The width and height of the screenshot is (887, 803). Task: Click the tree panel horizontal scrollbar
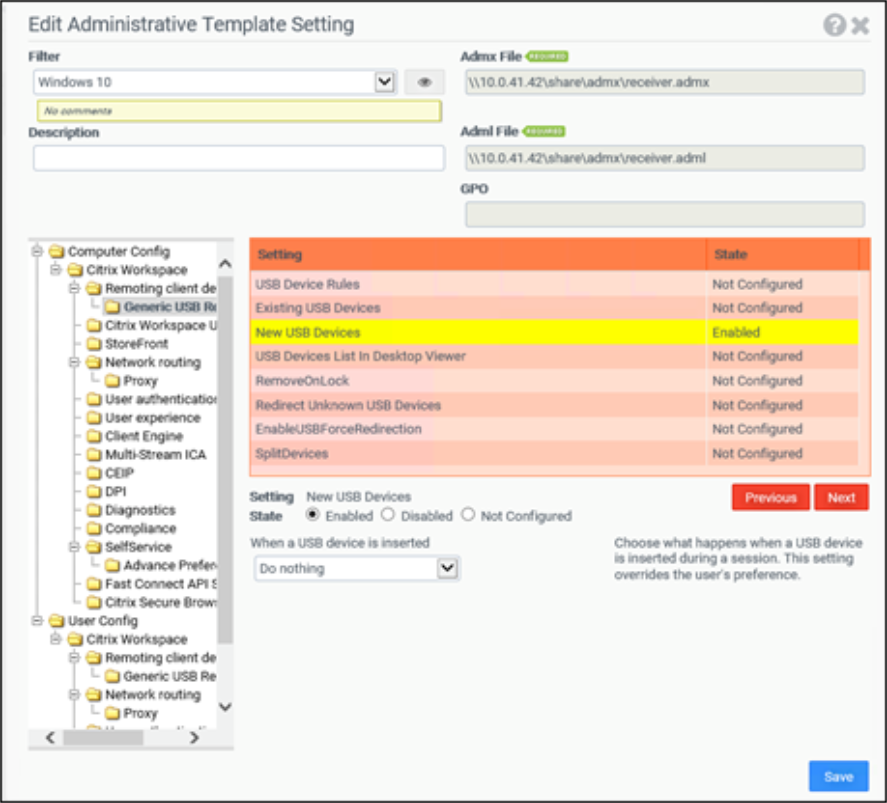(x=105, y=738)
